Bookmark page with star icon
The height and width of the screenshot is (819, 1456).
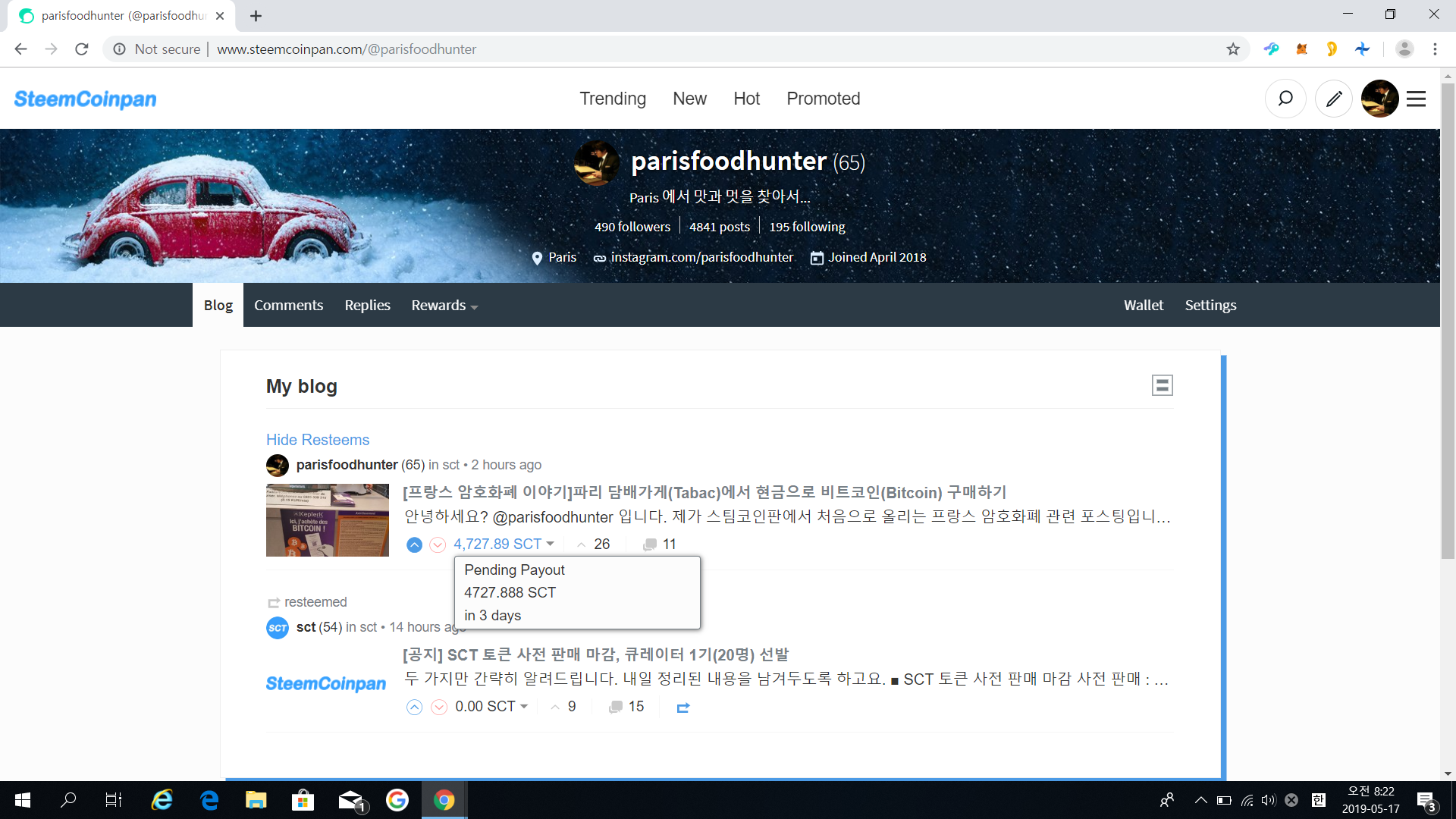coord(1233,49)
